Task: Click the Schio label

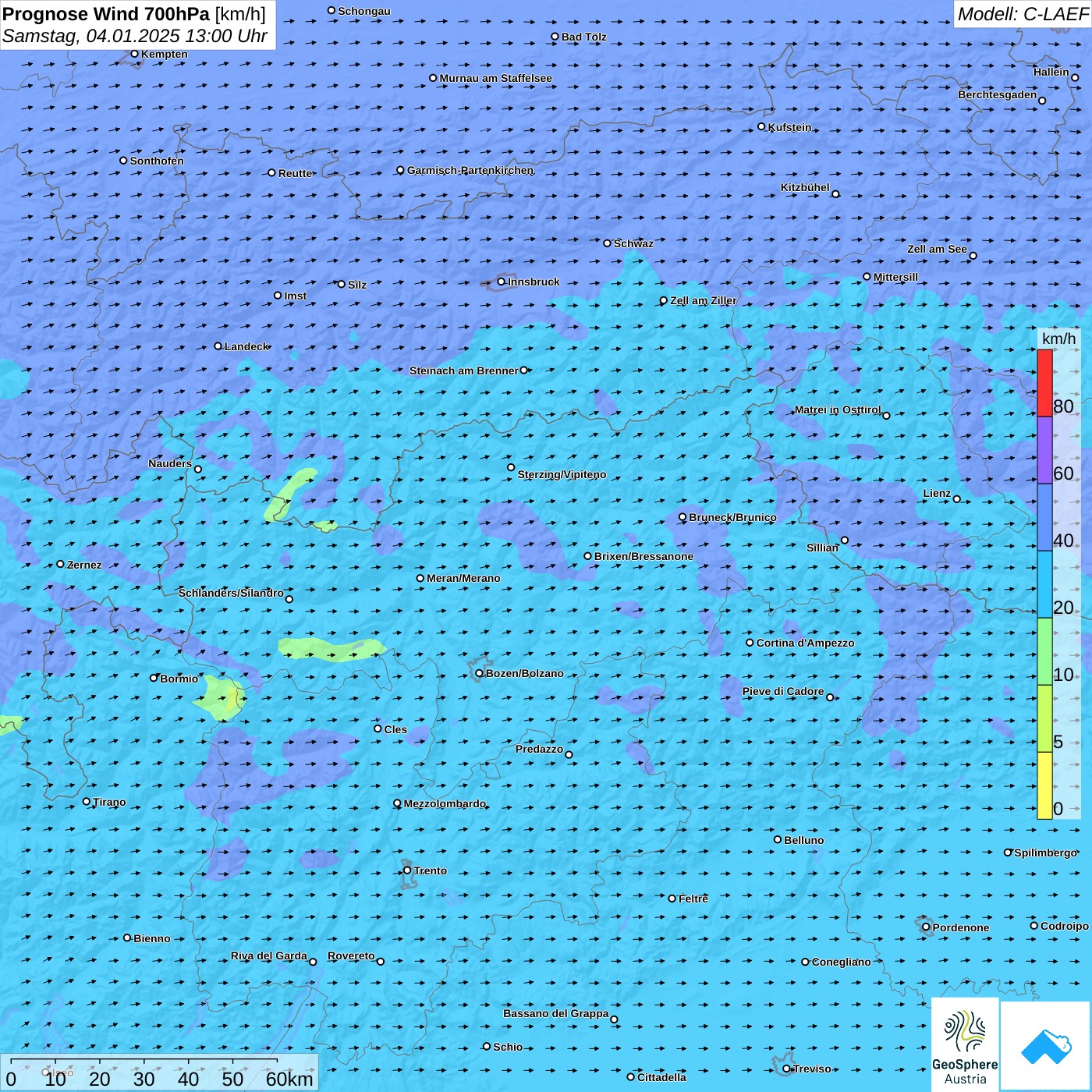Action: (508, 1047)
